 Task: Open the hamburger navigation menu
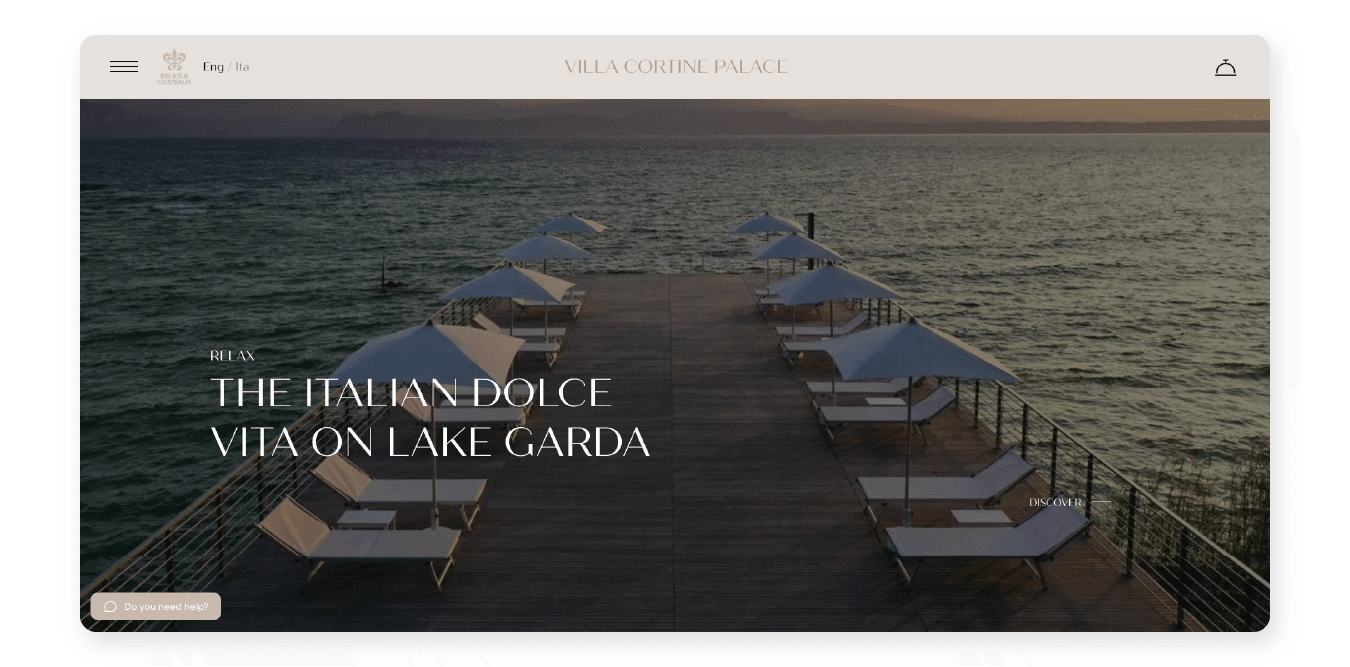[x=124, y=67]
